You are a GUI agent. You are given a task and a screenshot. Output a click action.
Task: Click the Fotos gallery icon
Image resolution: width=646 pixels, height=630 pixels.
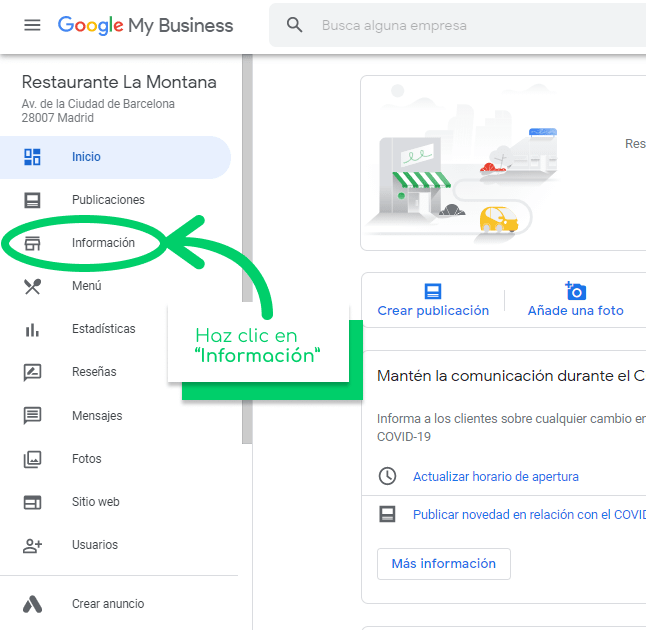pyautogui.click(x=32, y=459)
